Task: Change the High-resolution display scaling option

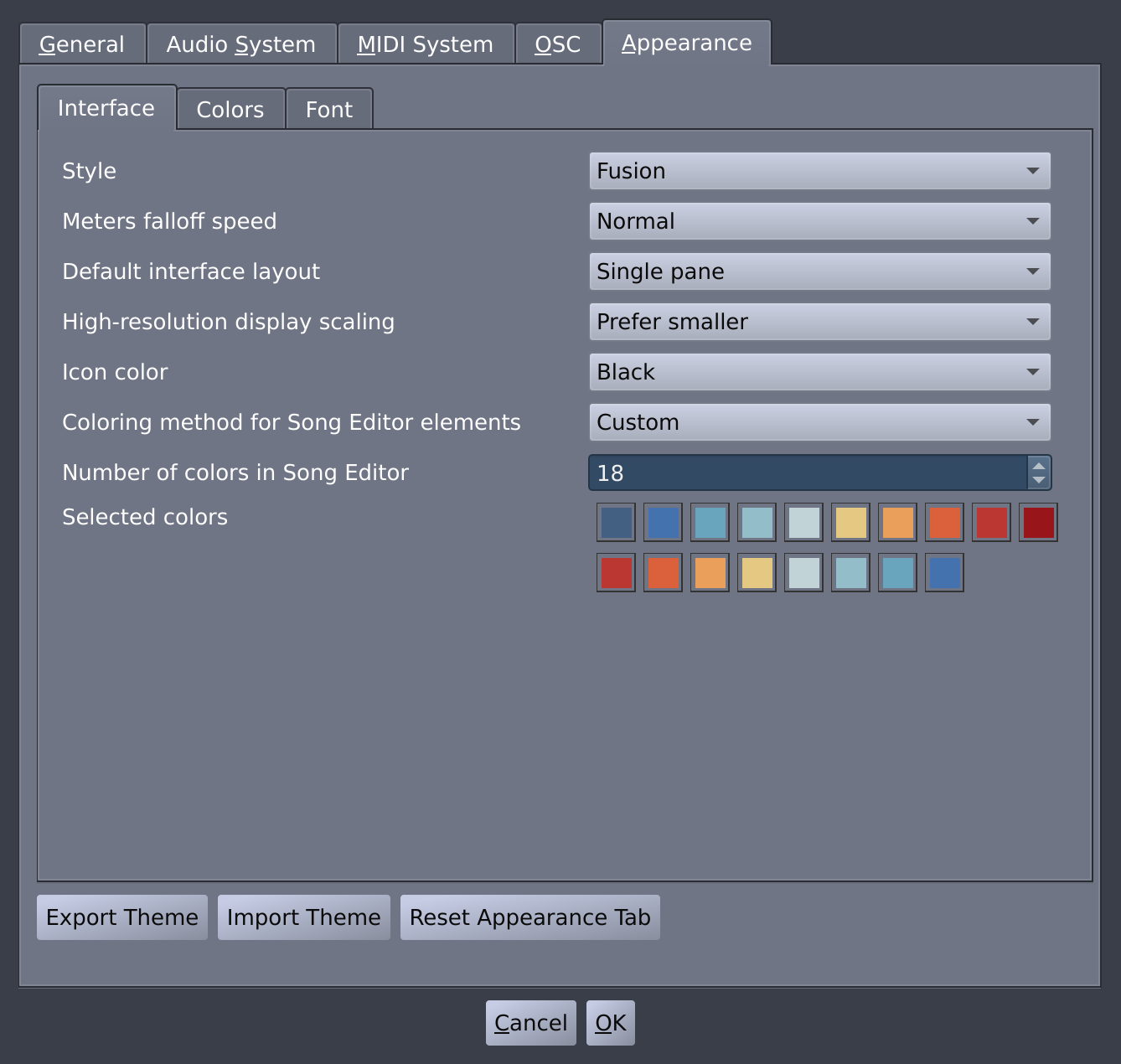Action: click(x=819, y=322)
